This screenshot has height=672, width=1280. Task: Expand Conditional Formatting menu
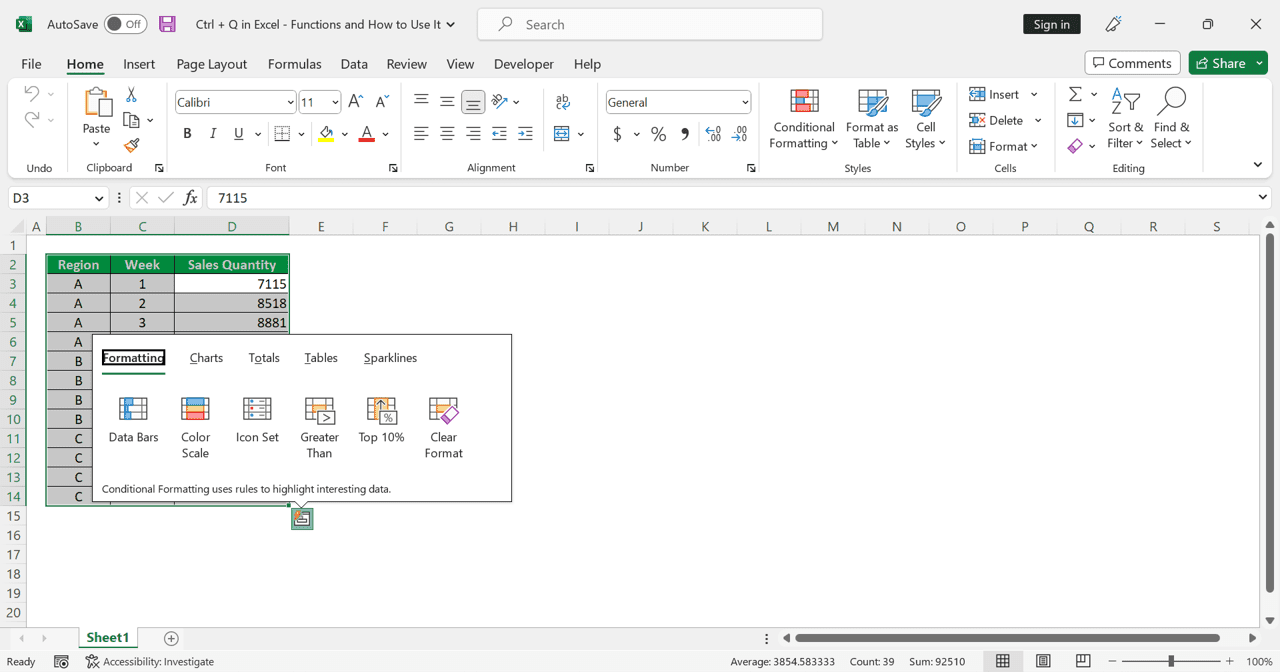[804, 120]
